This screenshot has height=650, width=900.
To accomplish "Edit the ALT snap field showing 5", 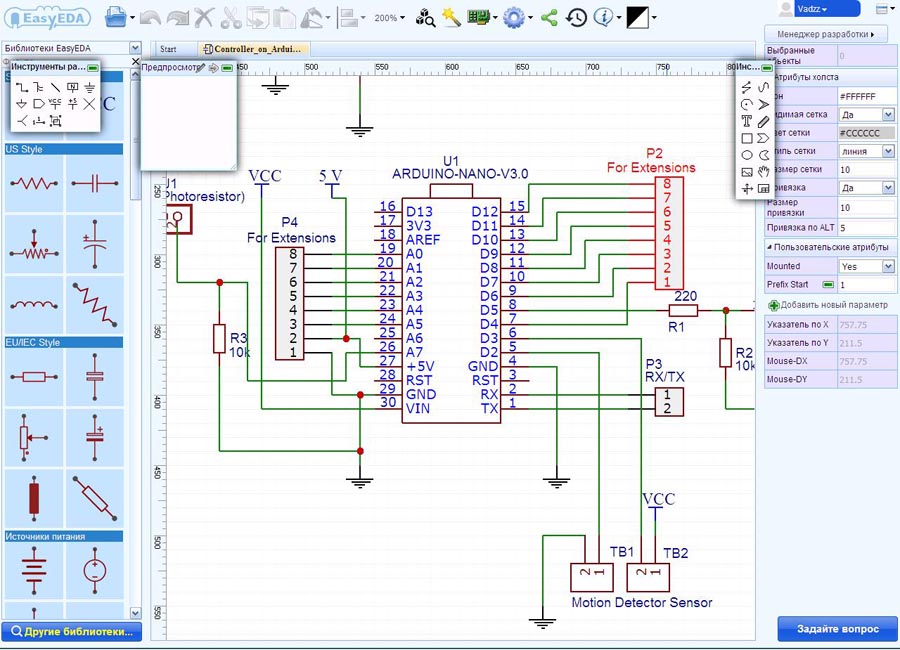I will point(866,227).
